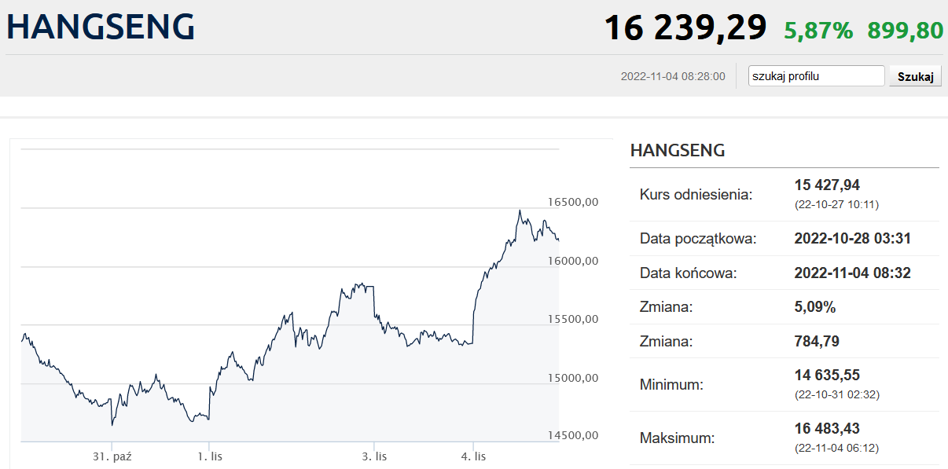Click the Zmiana value 5,09%
This screenshot has width=948, height=469.
tap(815, 307)
